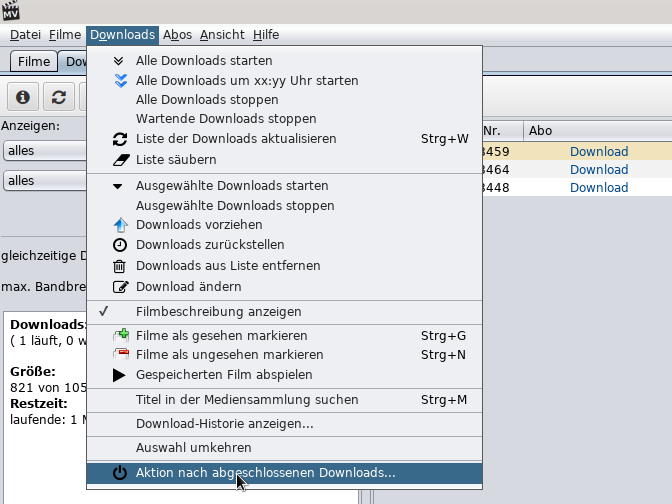Screen dimensions: 672x504
Task: Click the blue up-arrow icon Downloads vorziehen
Action: tap(120, 225)
